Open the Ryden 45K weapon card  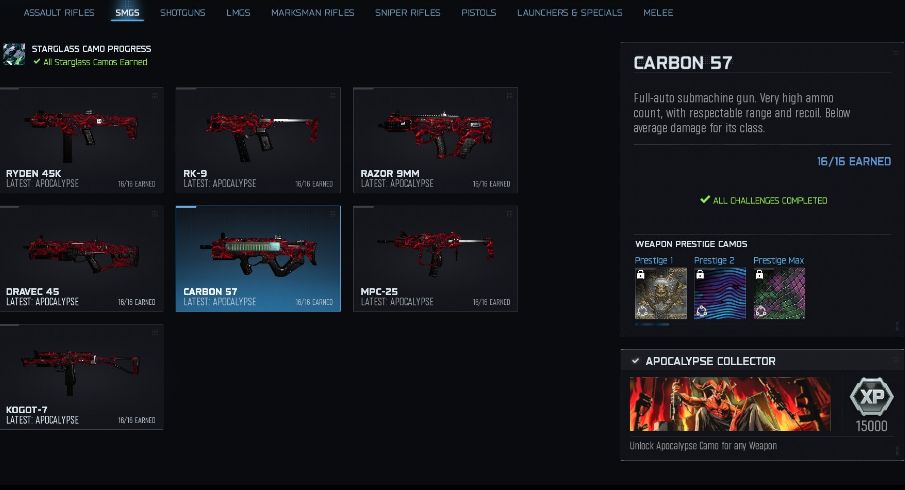click(81, 140)
